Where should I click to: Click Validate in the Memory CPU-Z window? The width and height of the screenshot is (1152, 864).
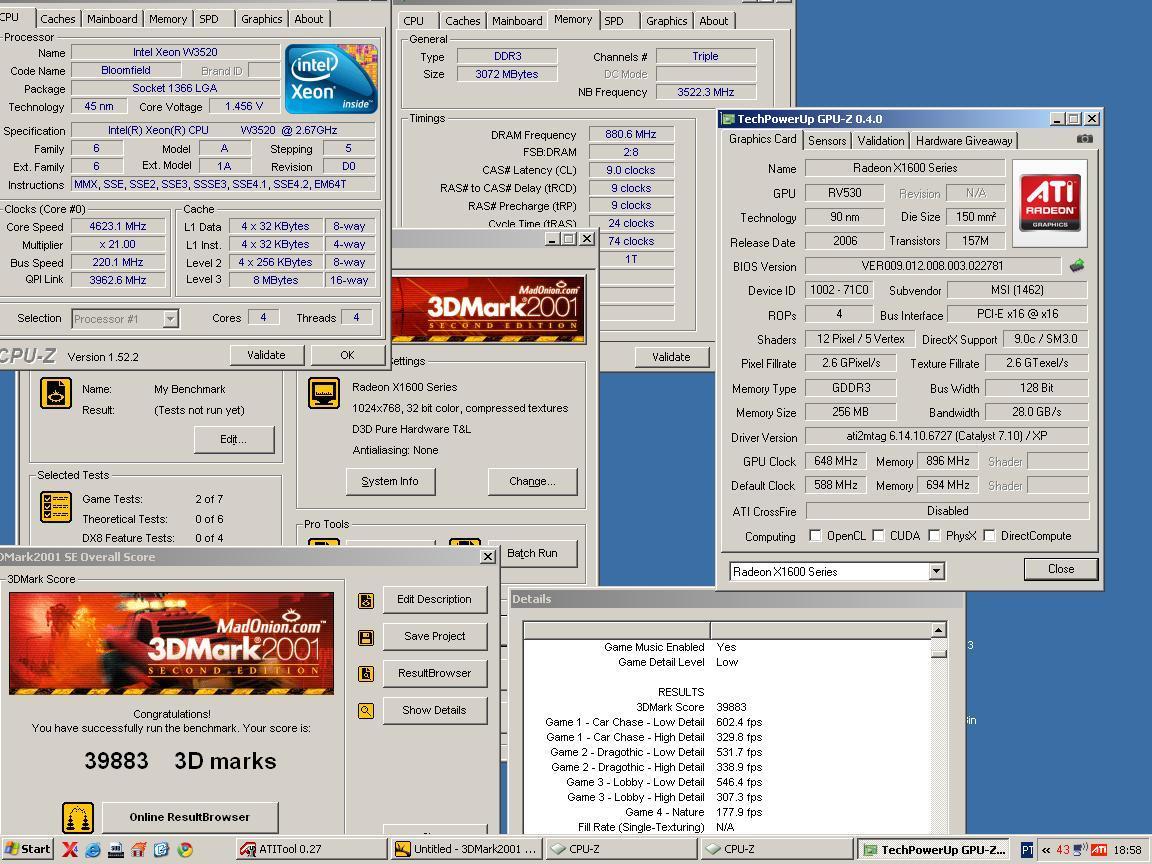[x=672, y=357]
